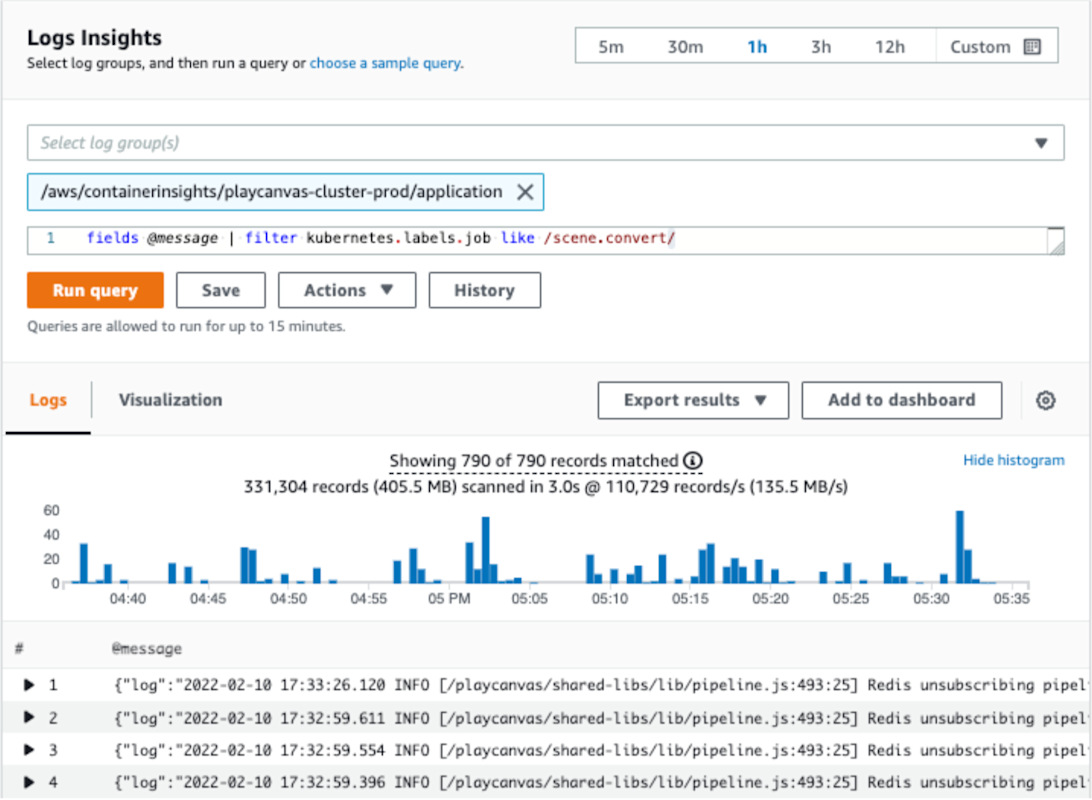This screenshot has height=800, width=1092.
Task: Click Hide histogram link
Action: click(x=1013, y=460)
